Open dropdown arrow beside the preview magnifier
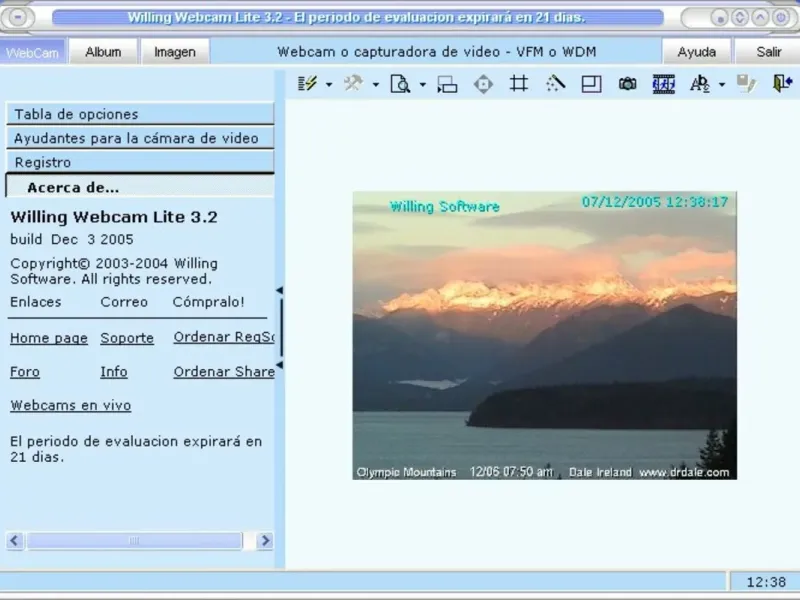The height and width of the screenshot is (600, 800). 422,85
